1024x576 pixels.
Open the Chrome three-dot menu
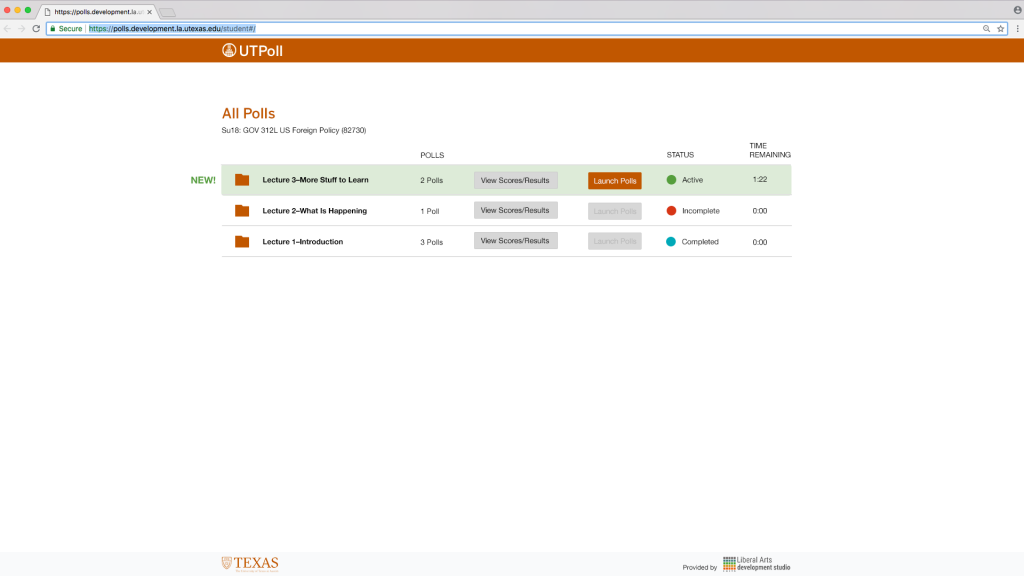pos(1015,29)
